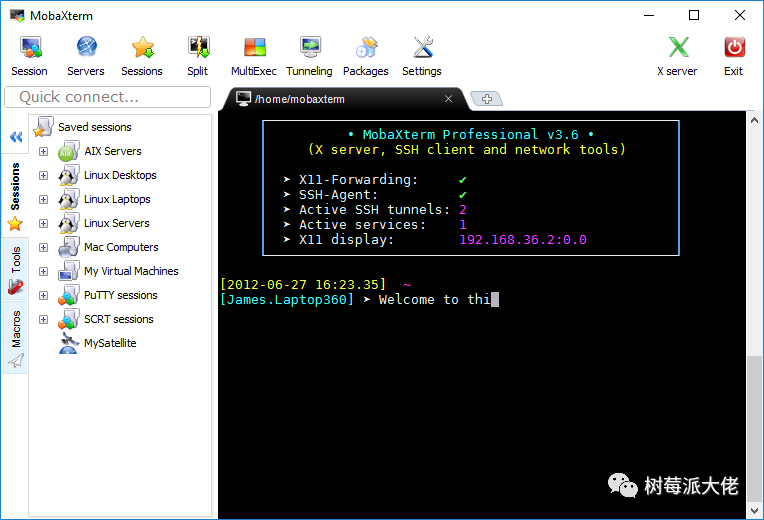Expand the Linux Laptops tree node
764x520 pixels.
pos(43,199)
